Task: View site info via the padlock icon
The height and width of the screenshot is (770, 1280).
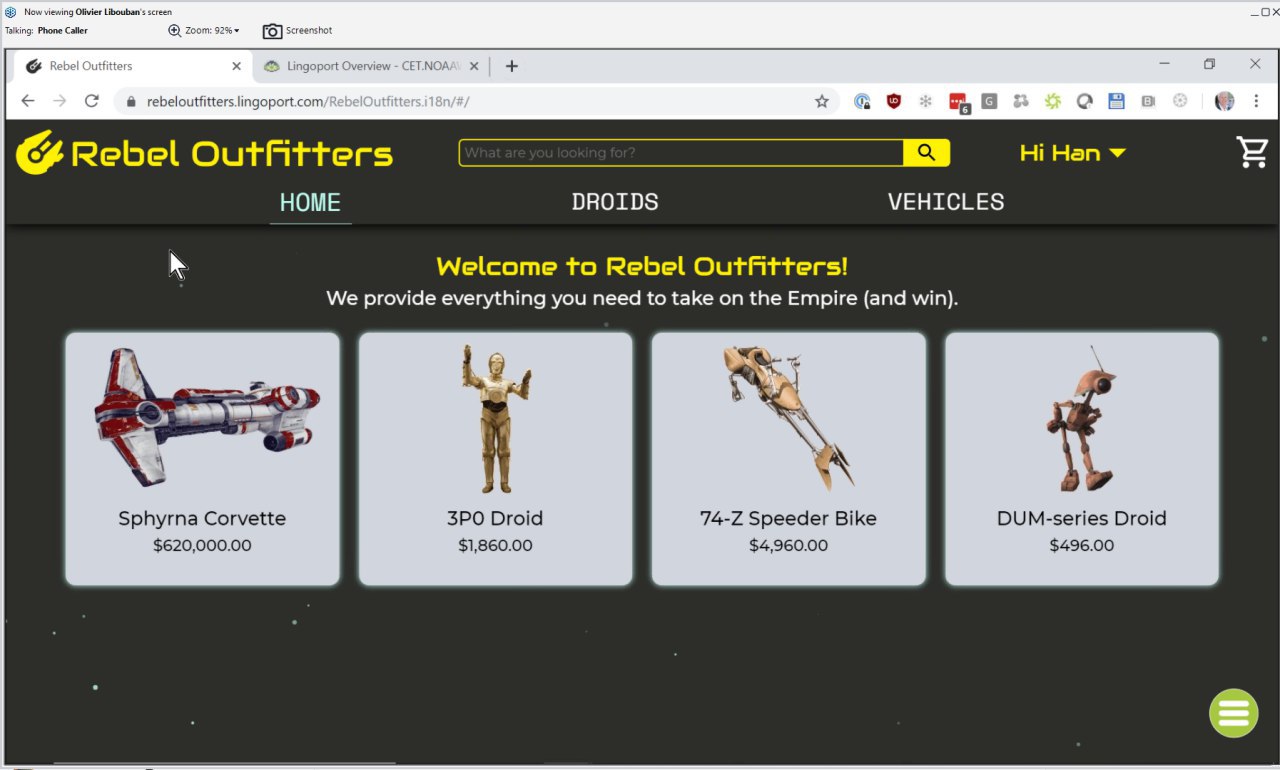Action: 131,101
